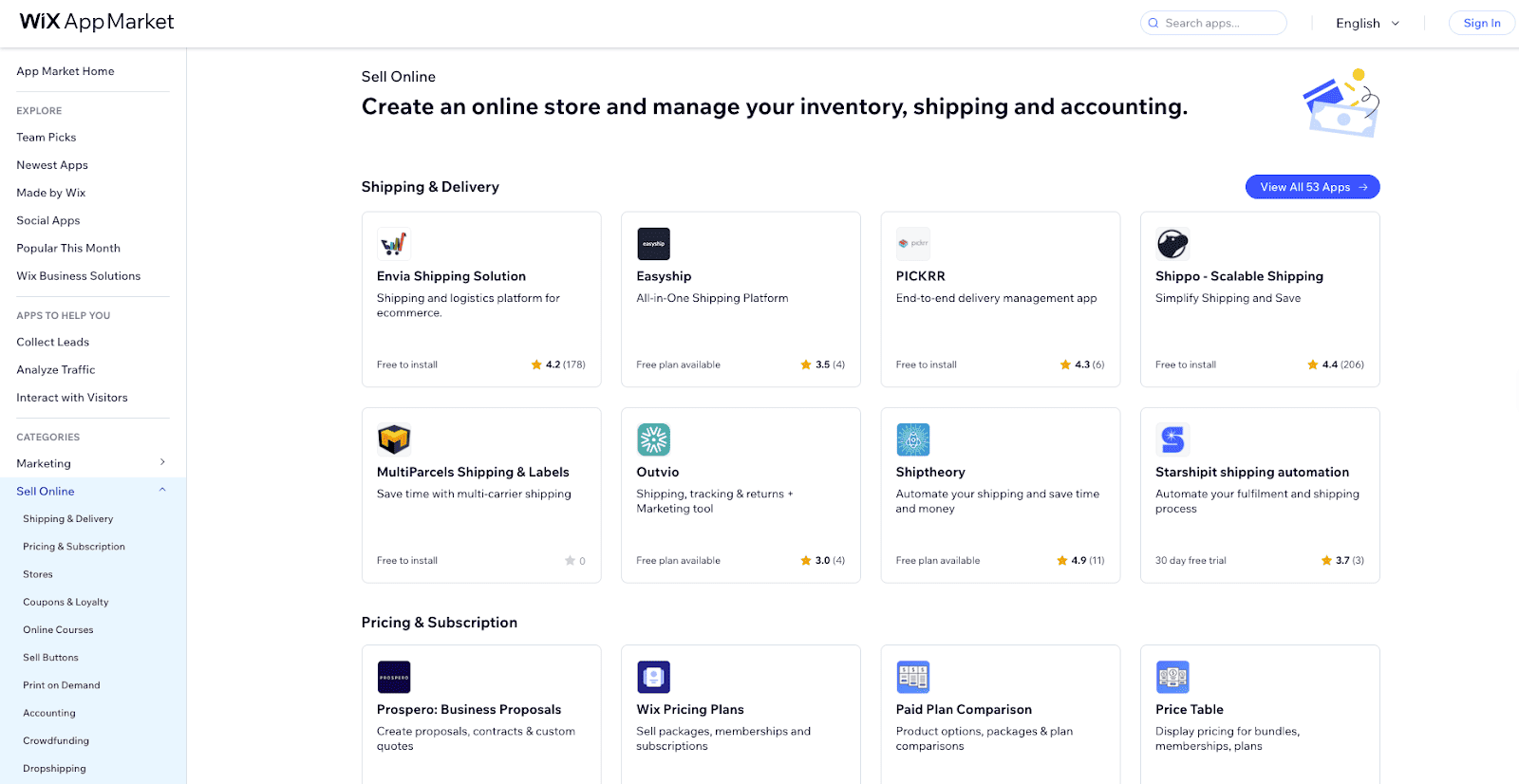1519x784 pixels.
Task: Open Print on Demand subcategory
Action: click(x=62, y=685)
